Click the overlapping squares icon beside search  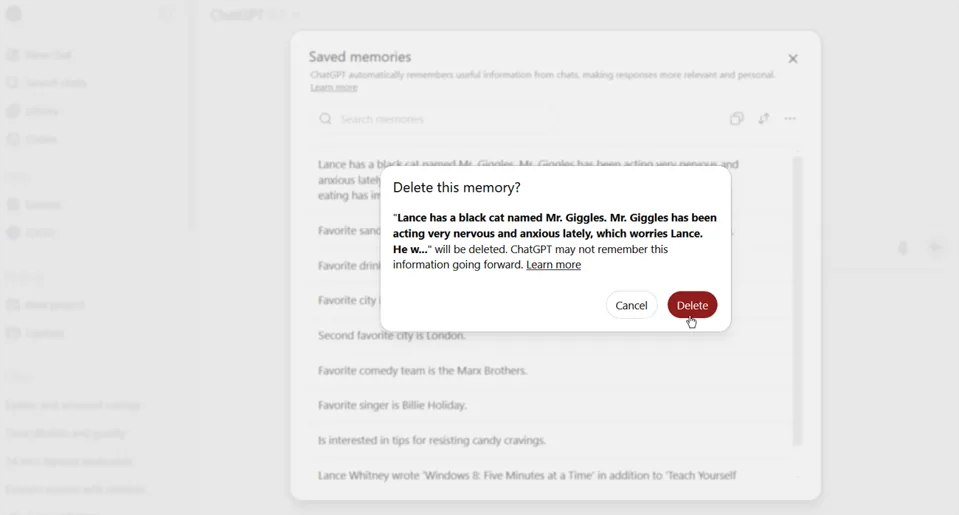(737, 119)
